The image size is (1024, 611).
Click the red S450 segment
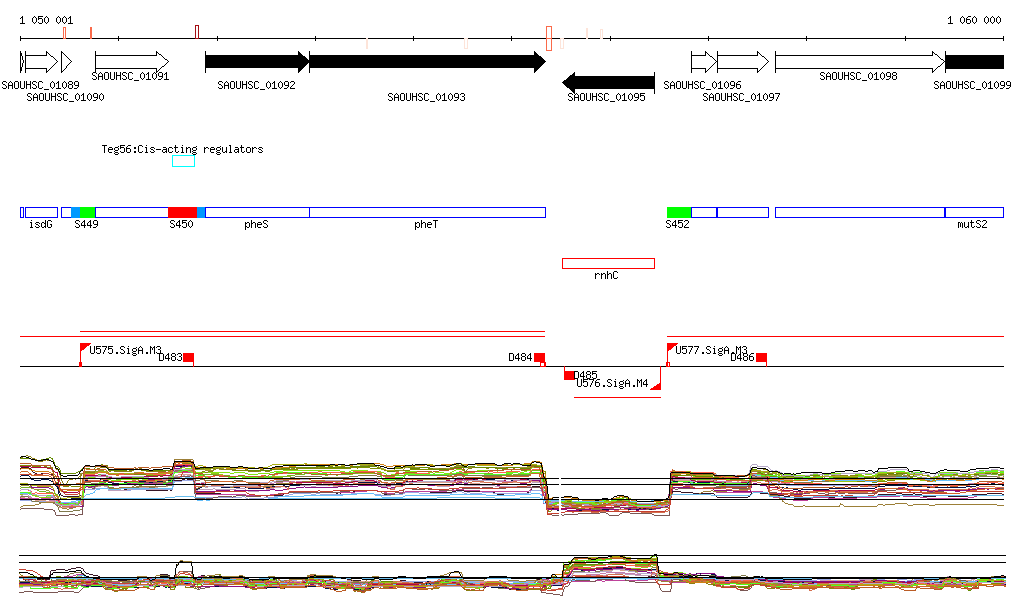[182, 212]
